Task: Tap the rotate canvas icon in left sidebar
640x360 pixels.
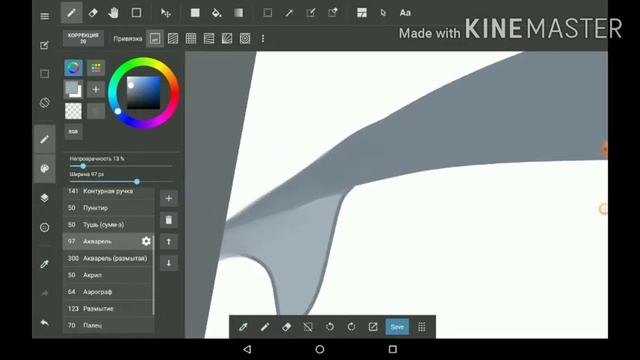Action: click(44, 102)
